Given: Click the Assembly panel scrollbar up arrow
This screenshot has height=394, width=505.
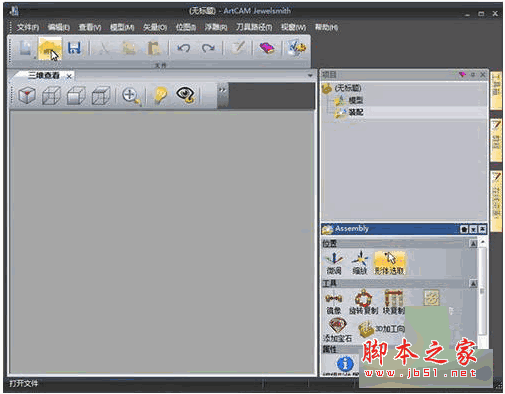Looking at the screenshot, I should pos(483,241).
